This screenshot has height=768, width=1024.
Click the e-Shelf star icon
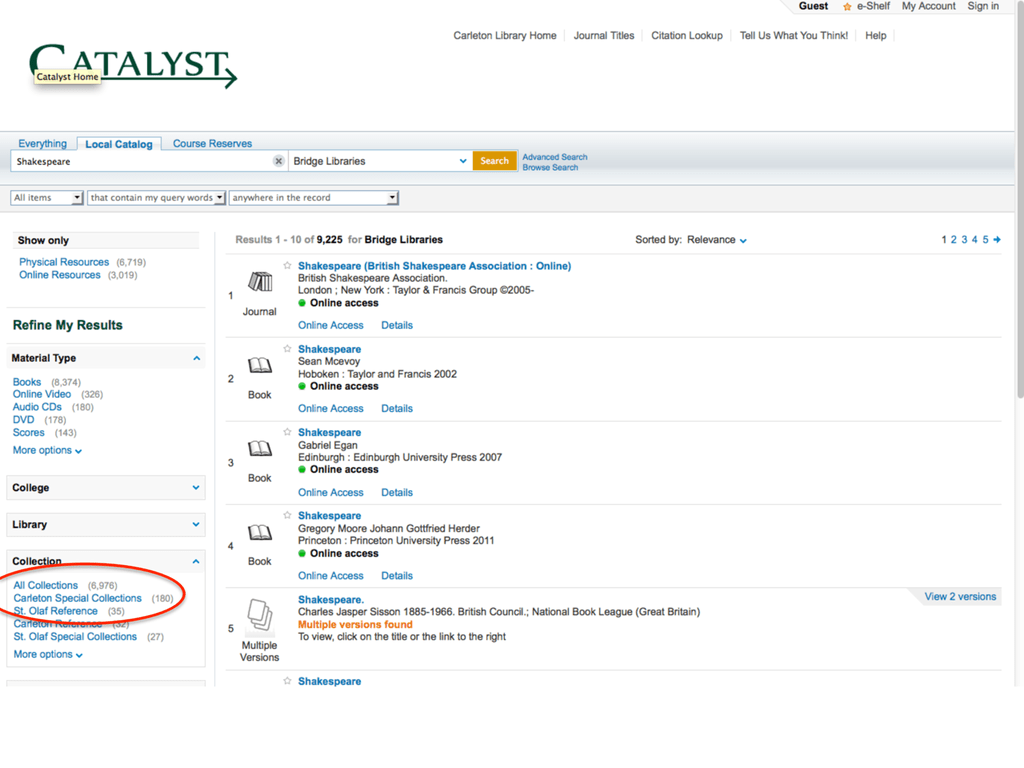[x=847, y=7]
